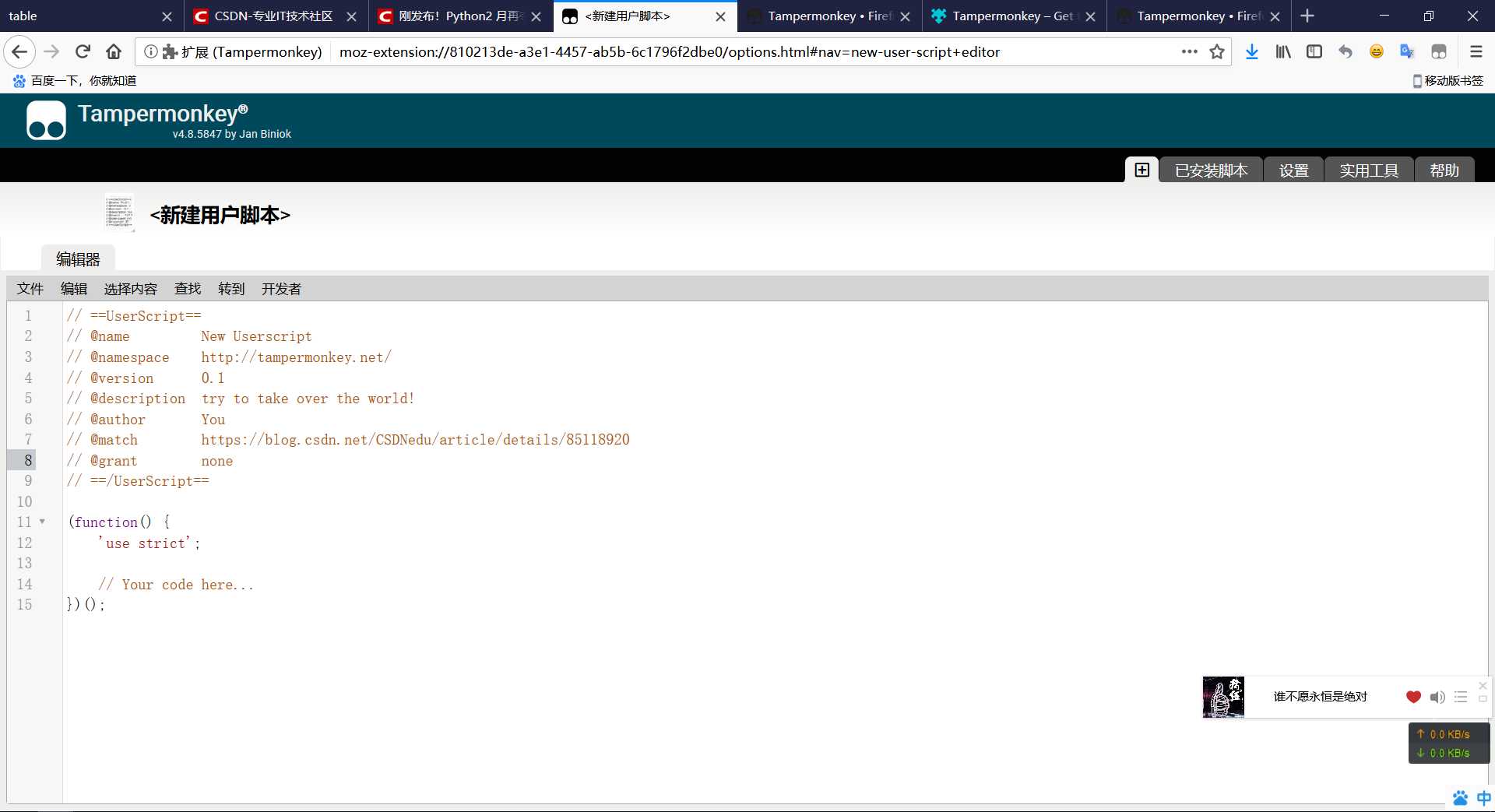Image resolution: width=1495 pixels, height=812 pixels.
Task: Open the 编辑 menu
Action: pyautogui.click(x=74, y=289)
